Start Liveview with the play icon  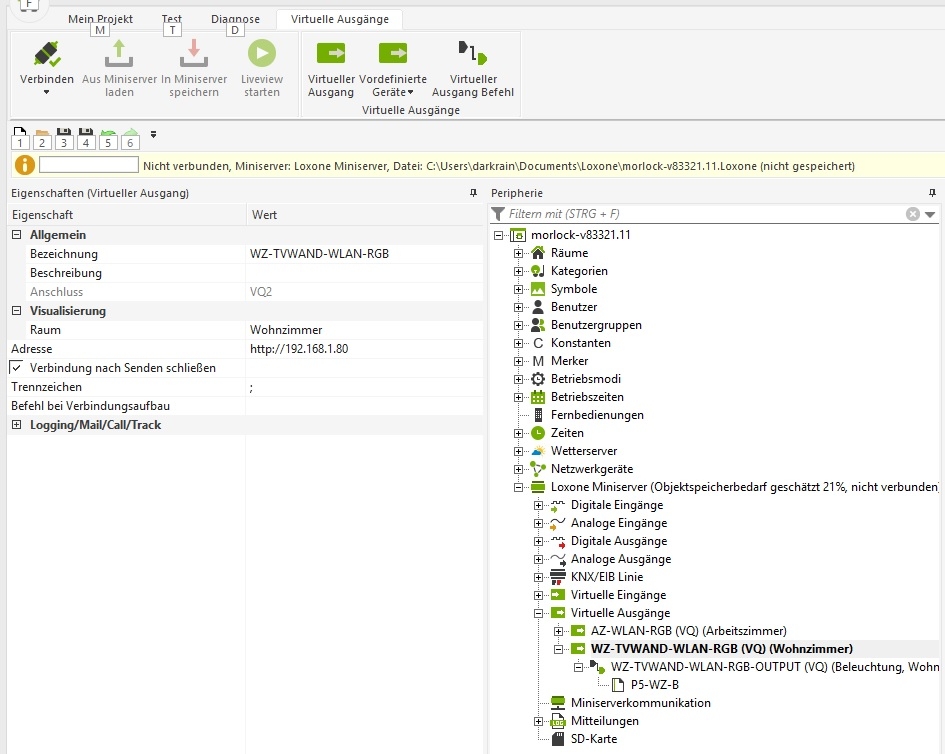click(x=262, y=54)
